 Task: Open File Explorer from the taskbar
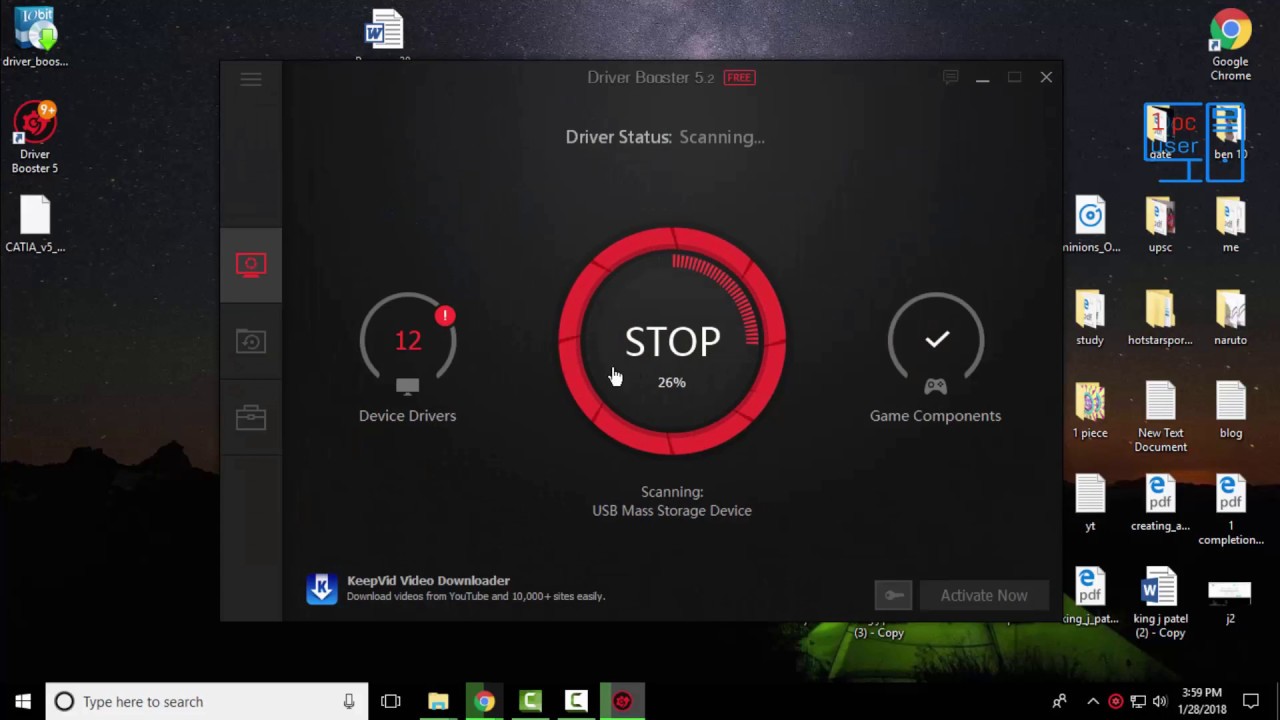[438, 701]
